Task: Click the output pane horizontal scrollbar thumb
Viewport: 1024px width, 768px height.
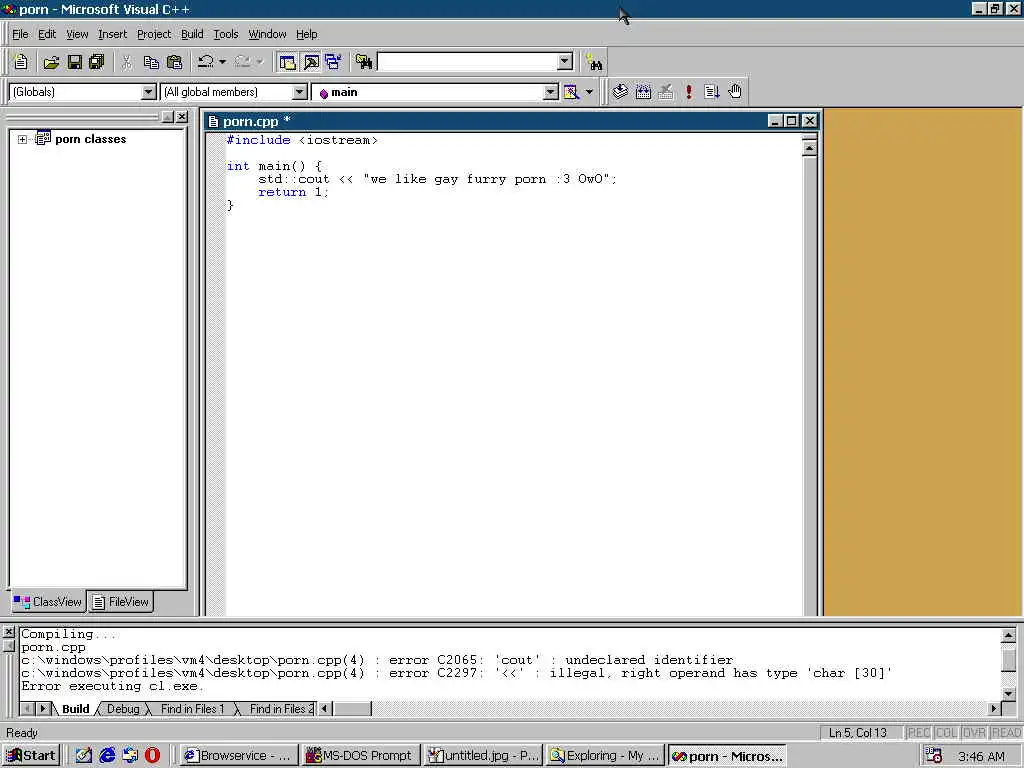Action: pos(352,709)
